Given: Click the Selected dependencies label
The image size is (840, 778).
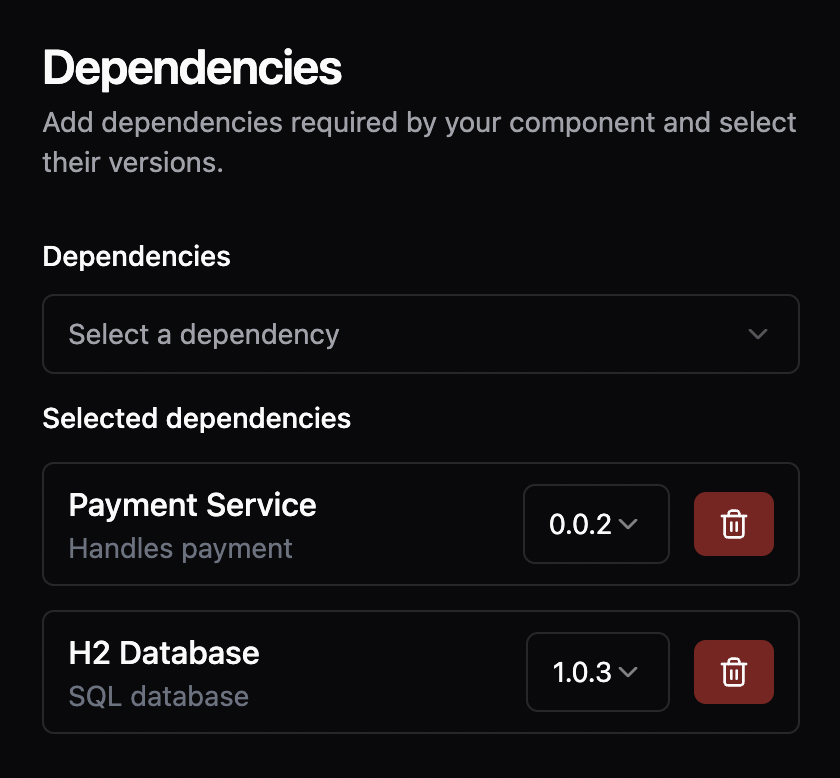Looking at the screenshot, I should (x=197, y=418).
